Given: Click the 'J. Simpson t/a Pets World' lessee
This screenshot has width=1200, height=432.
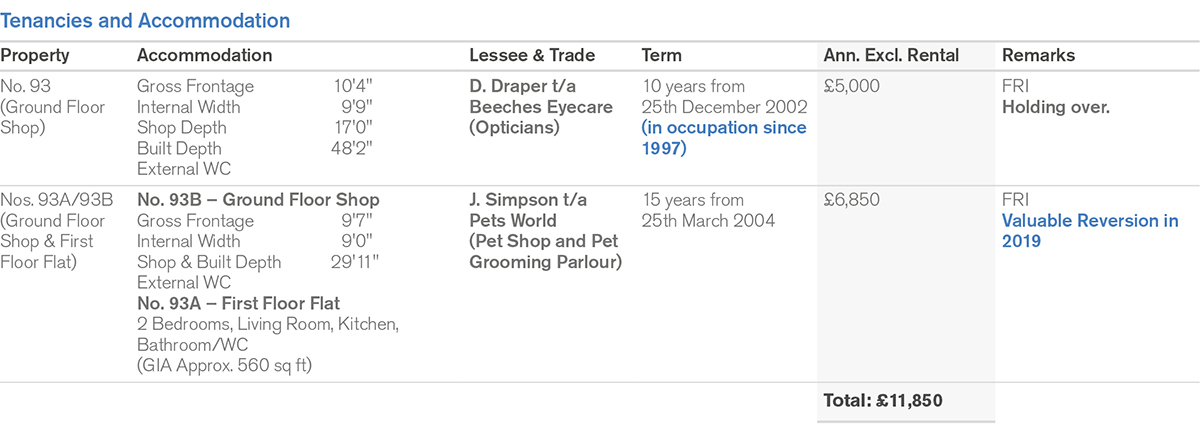Looking at the screenshot, I should 530,210.
